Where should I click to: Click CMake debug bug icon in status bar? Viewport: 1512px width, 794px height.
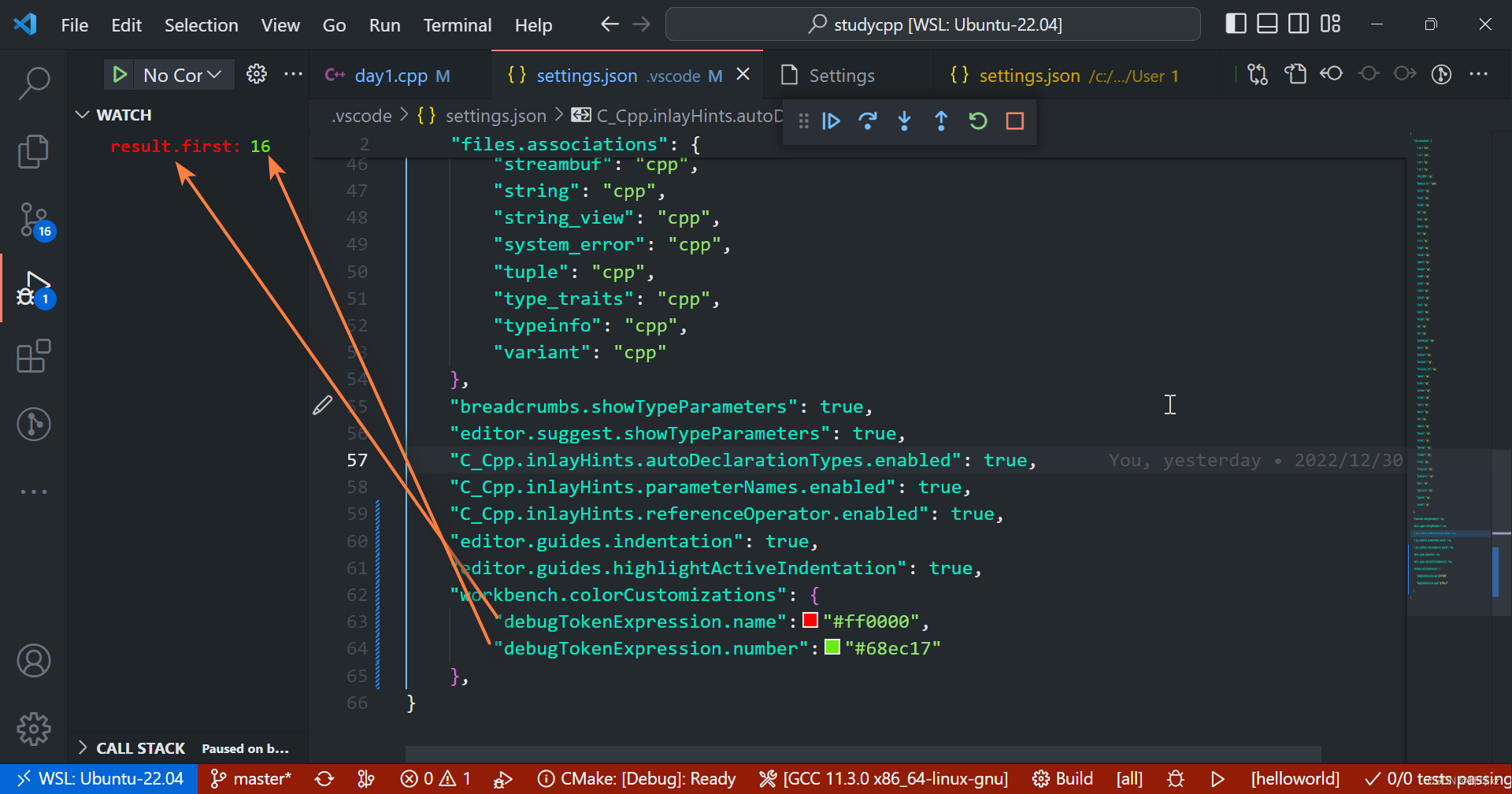[1176, 779]
